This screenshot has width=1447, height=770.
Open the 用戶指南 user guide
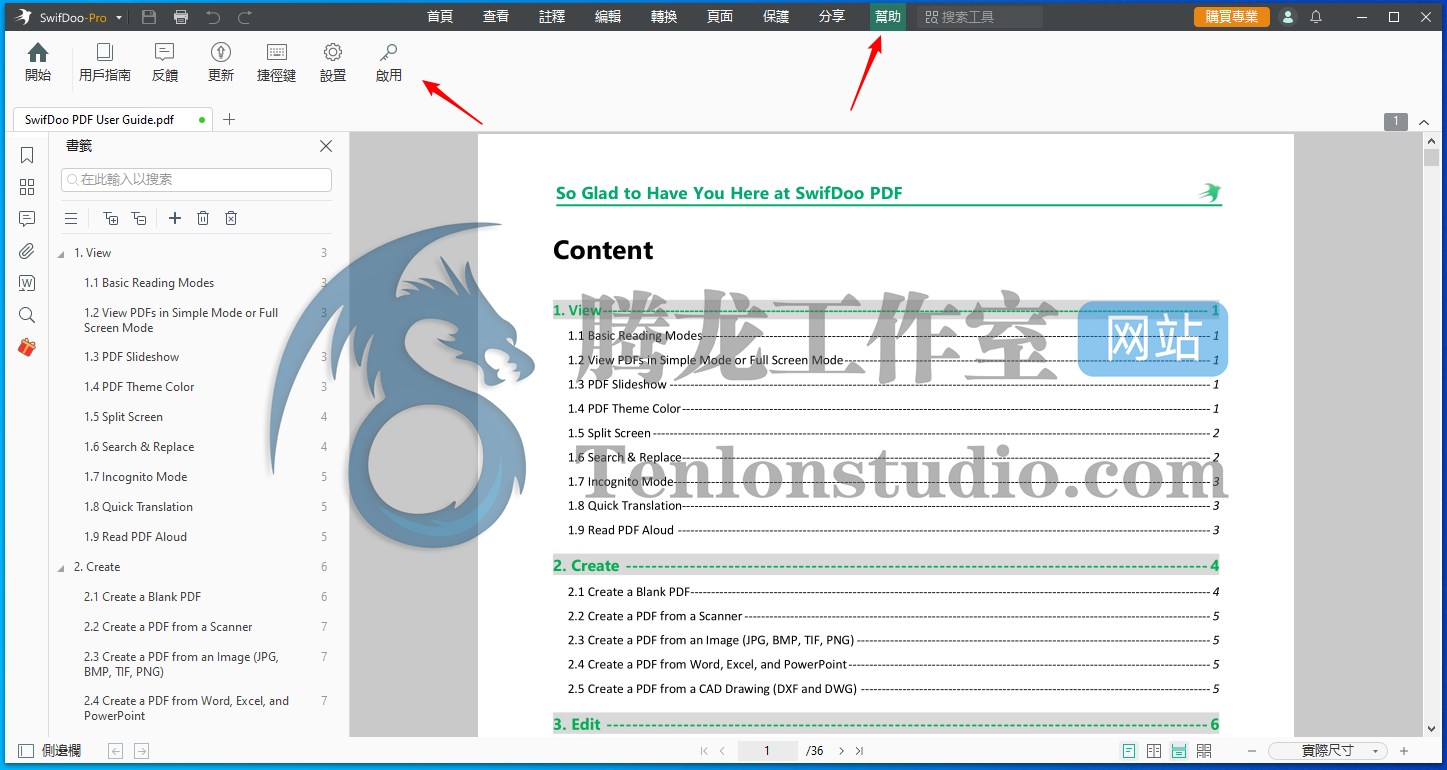[x=105, y=62]
